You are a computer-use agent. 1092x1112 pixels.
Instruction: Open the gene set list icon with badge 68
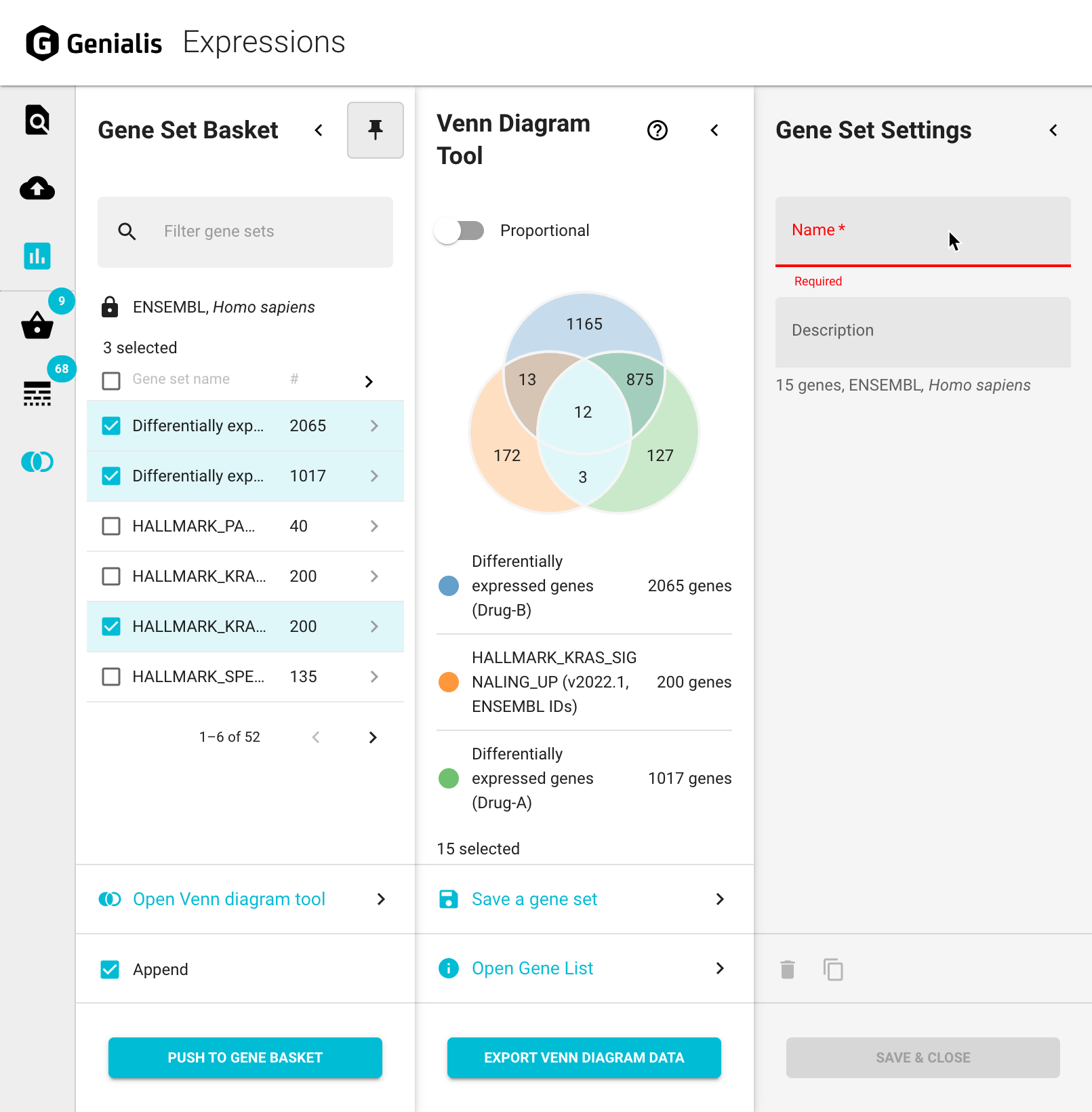37,393
